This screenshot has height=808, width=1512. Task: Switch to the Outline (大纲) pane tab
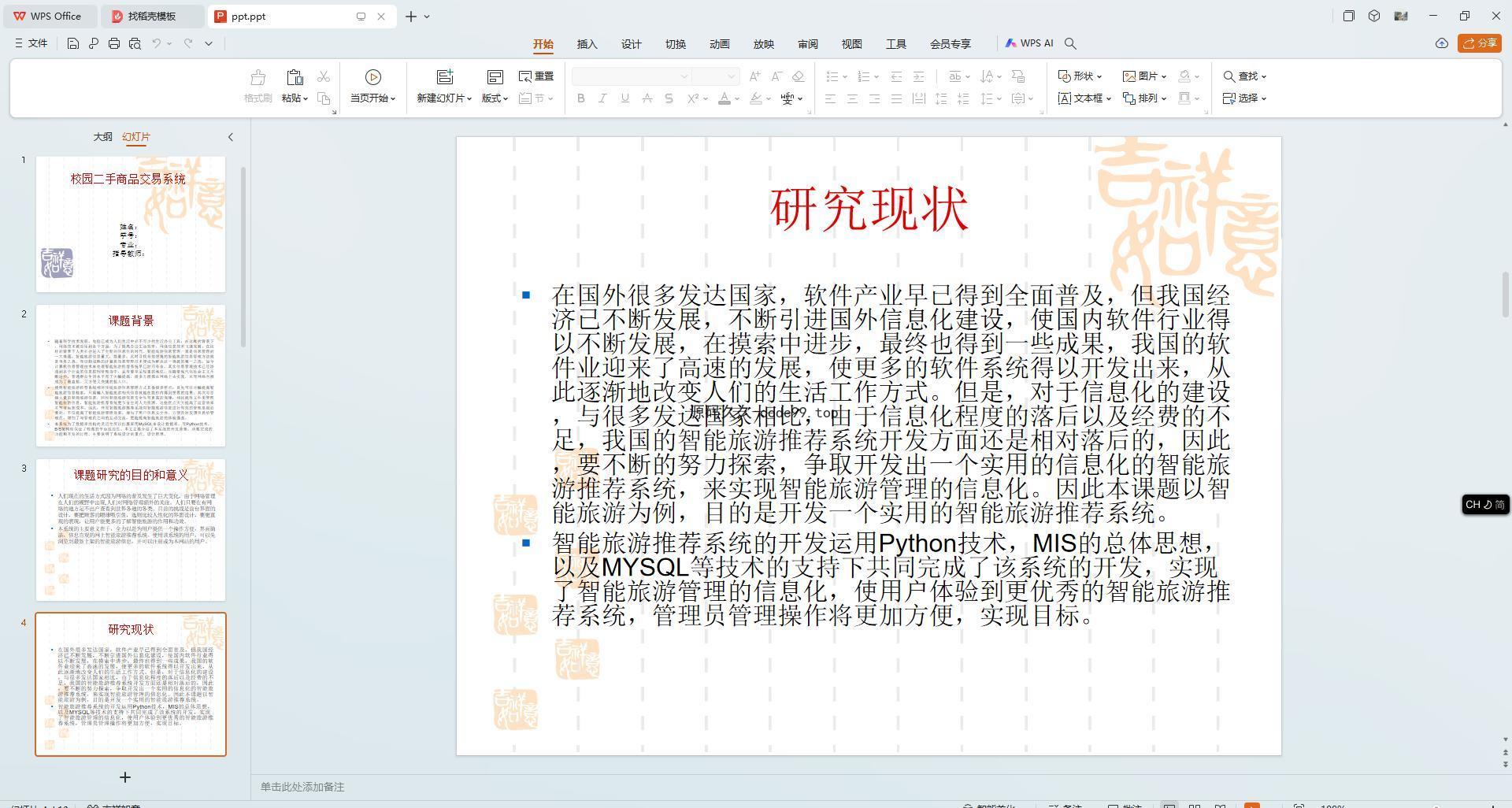(102, 136)
